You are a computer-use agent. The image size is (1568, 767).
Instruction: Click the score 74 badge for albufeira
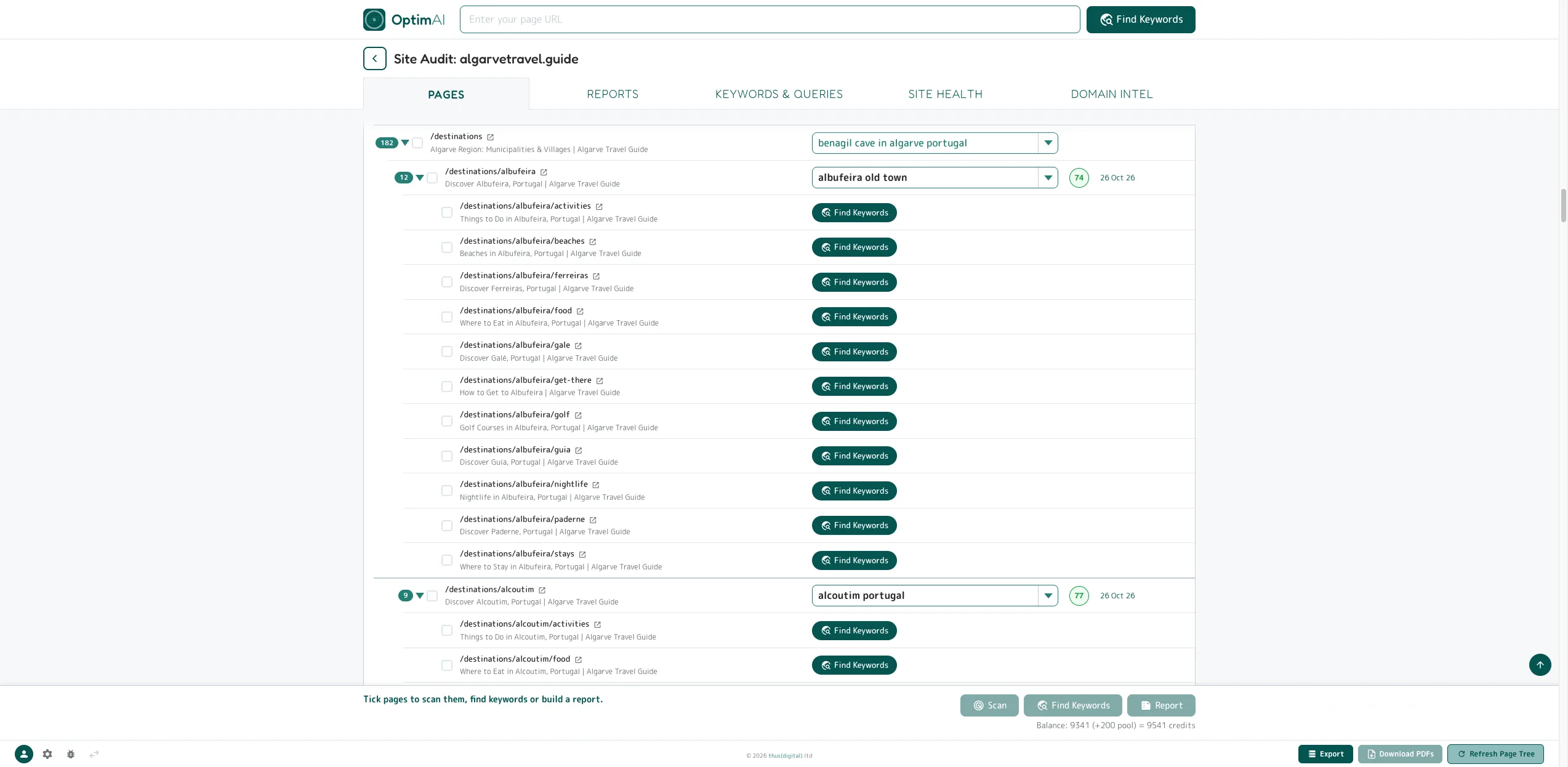(x=1079, y=178)
